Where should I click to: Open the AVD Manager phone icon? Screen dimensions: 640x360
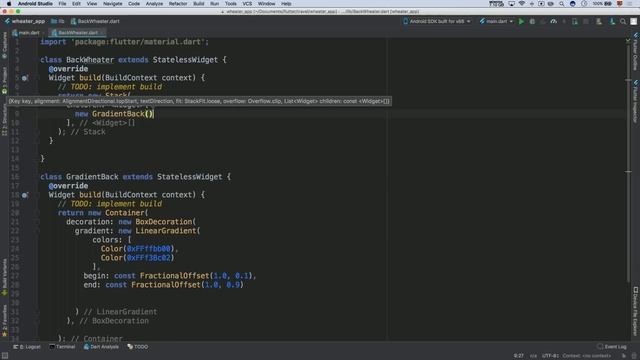coord(599,21)
